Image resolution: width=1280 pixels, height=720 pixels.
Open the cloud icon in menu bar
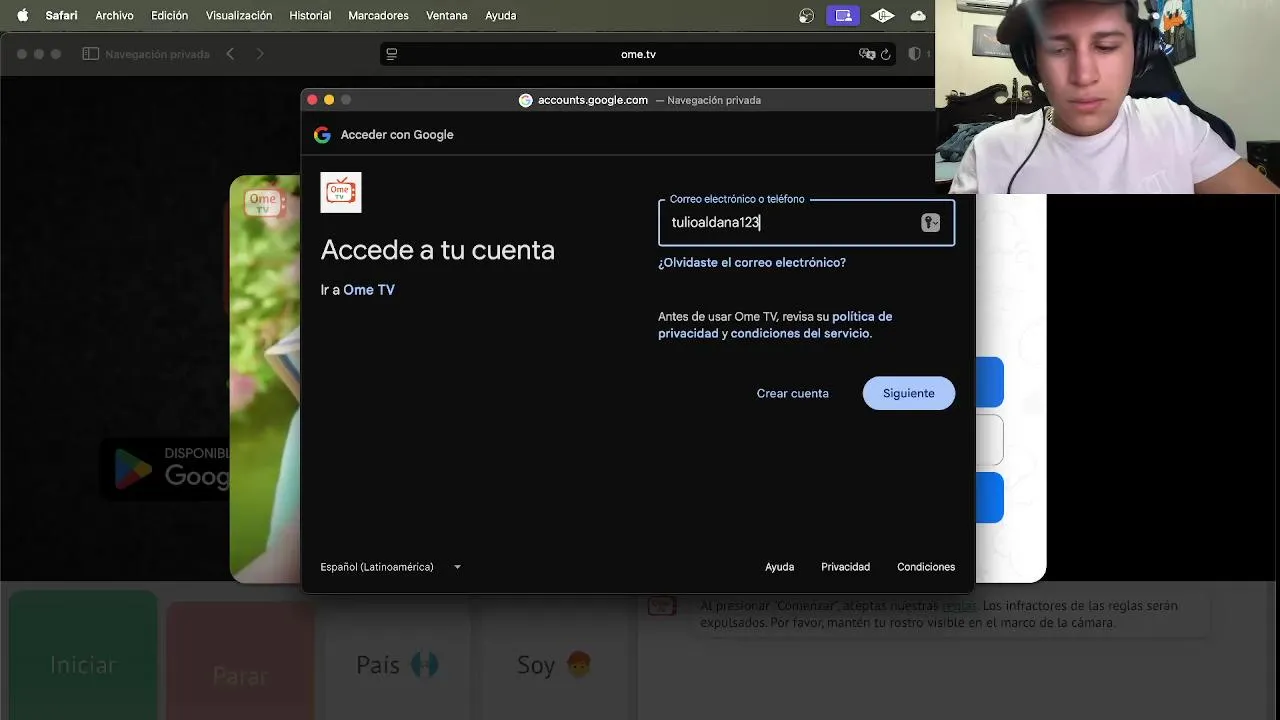click(x=918, y=15)
